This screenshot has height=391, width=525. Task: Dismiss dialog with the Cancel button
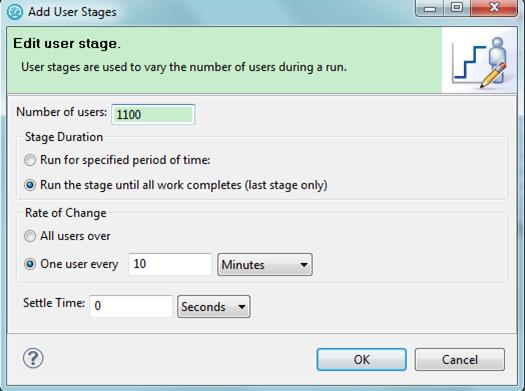(460, 360)
